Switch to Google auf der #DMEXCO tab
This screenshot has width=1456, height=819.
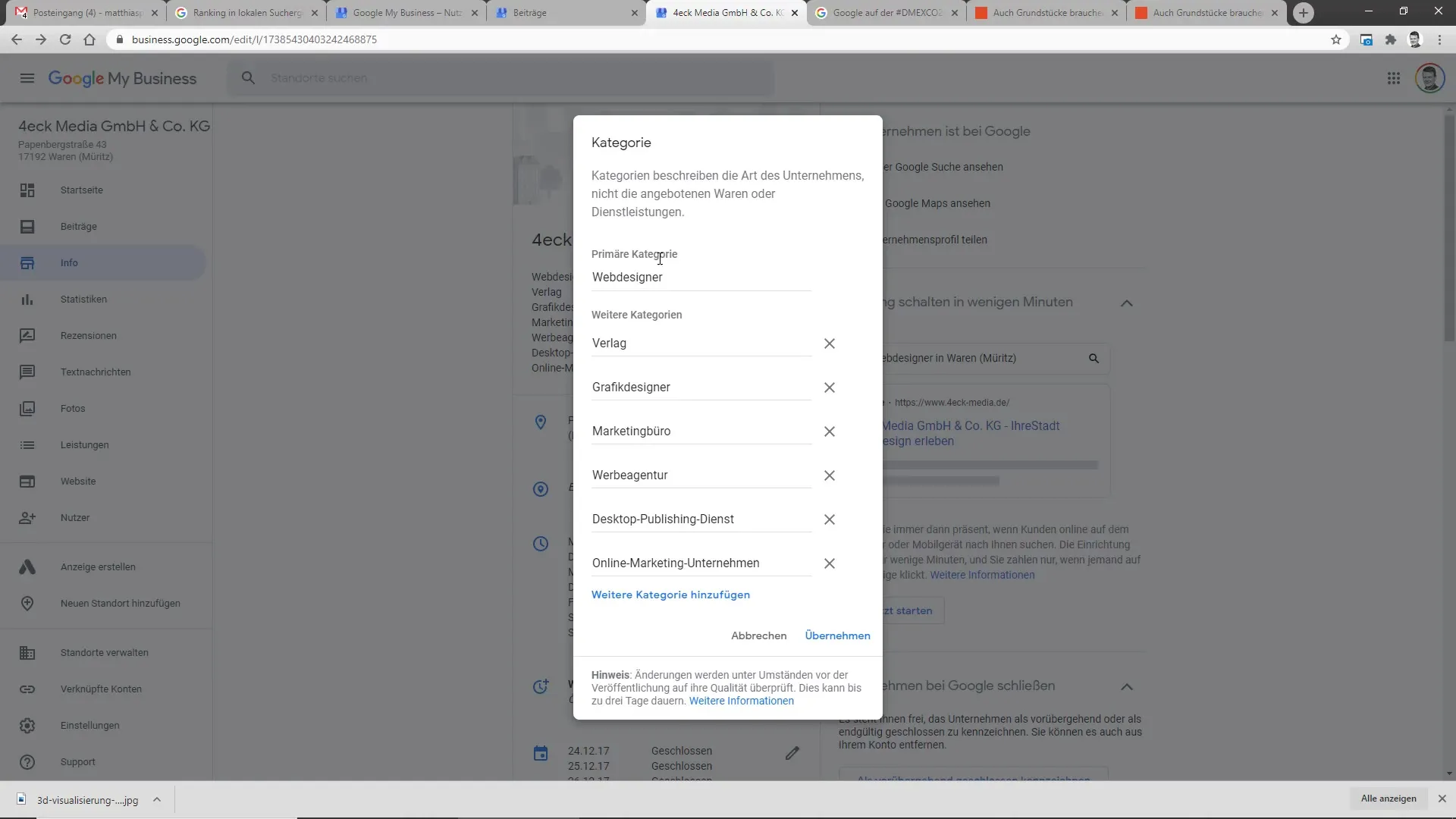tap(887, 13)
